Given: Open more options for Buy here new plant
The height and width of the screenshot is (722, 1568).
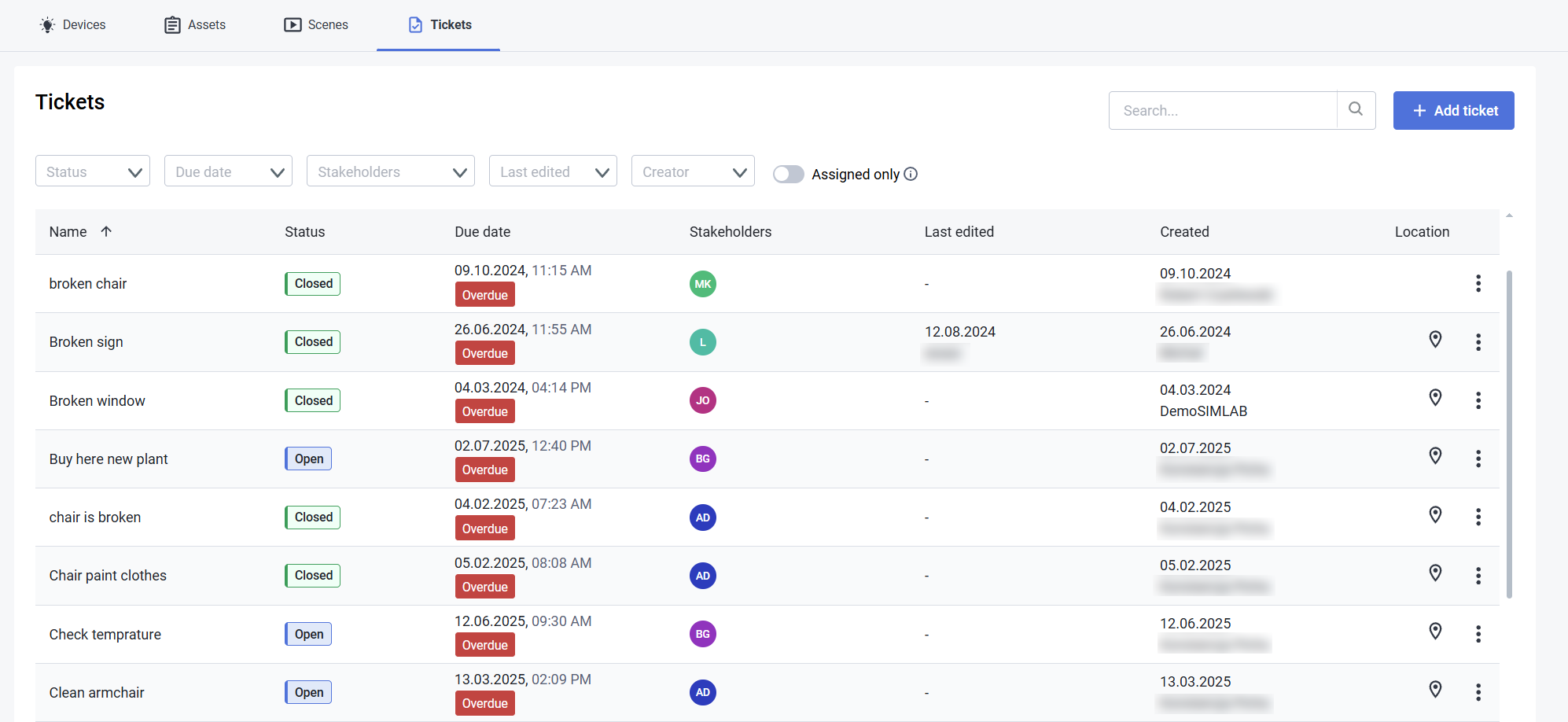Looking at the screenshot, I should pos(1478,459).
